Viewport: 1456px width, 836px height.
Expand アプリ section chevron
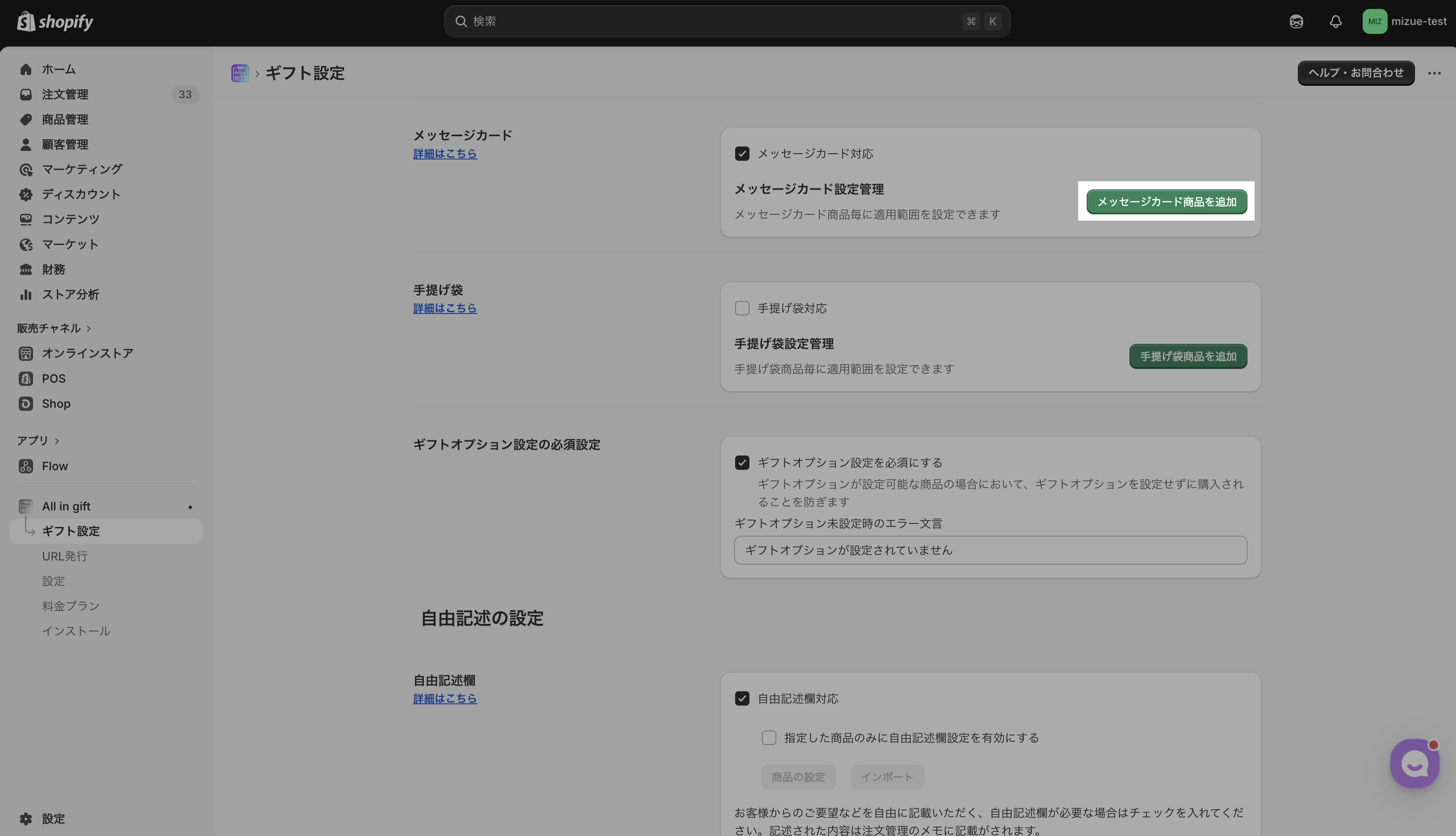tap(57, 441)
